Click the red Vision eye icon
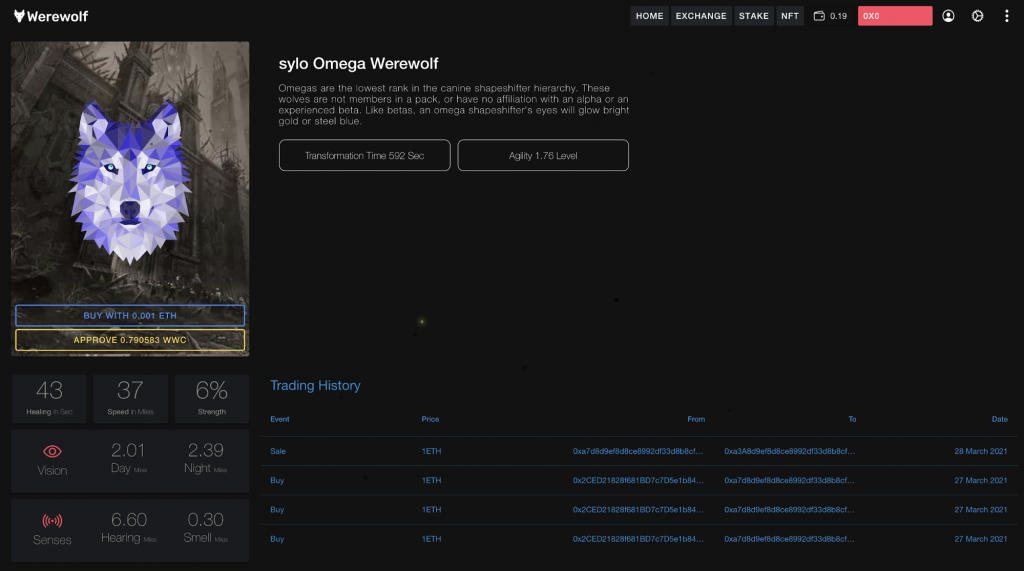 (52, 451)
